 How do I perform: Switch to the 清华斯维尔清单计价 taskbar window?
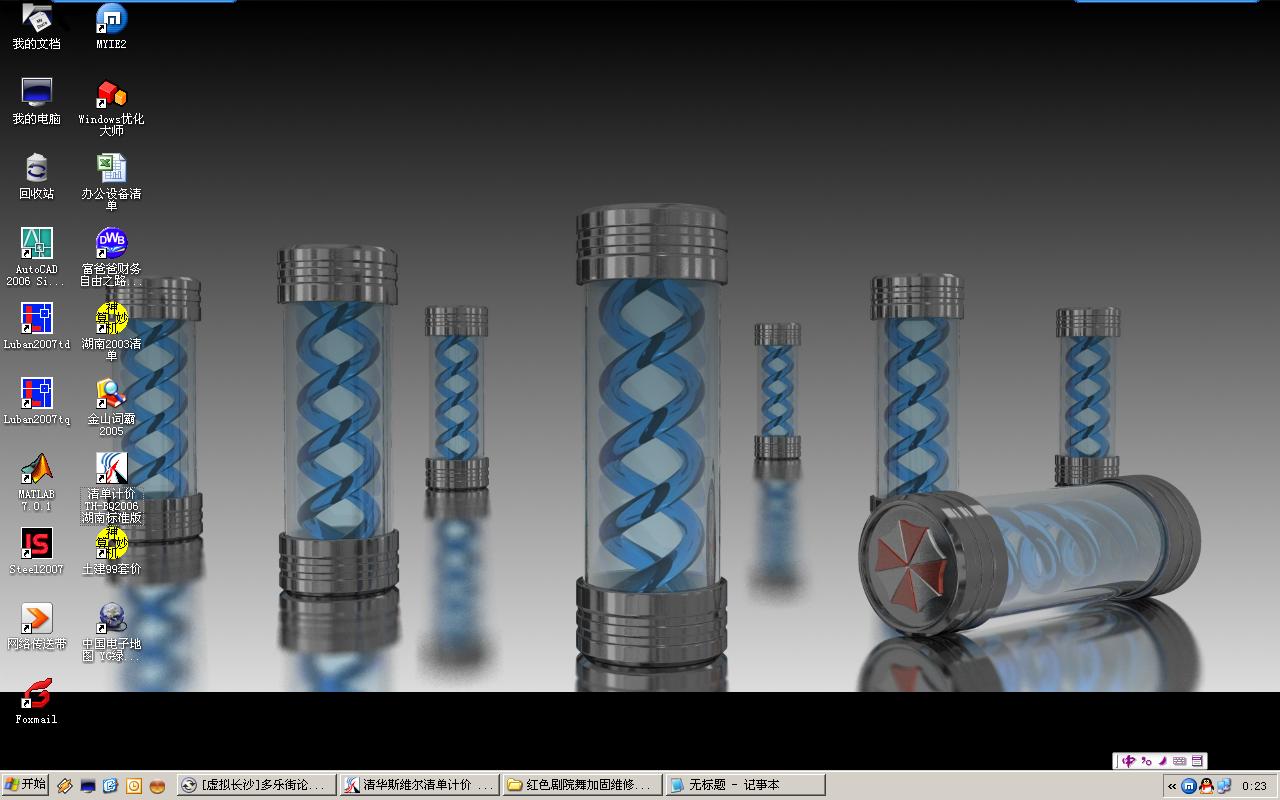[x=418, y=785]
